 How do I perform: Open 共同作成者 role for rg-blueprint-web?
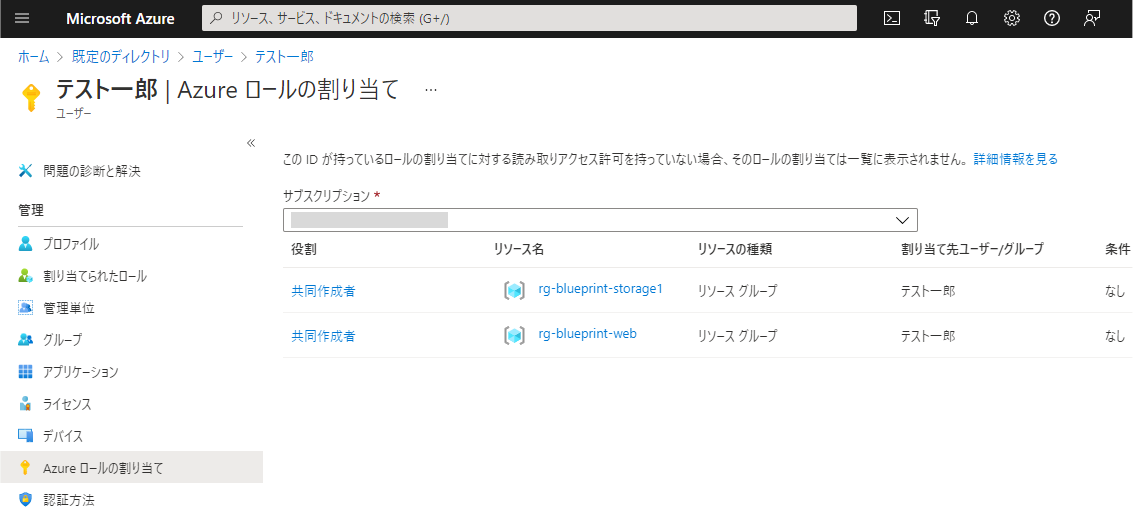pyautogui.click(x=323, y=336)
